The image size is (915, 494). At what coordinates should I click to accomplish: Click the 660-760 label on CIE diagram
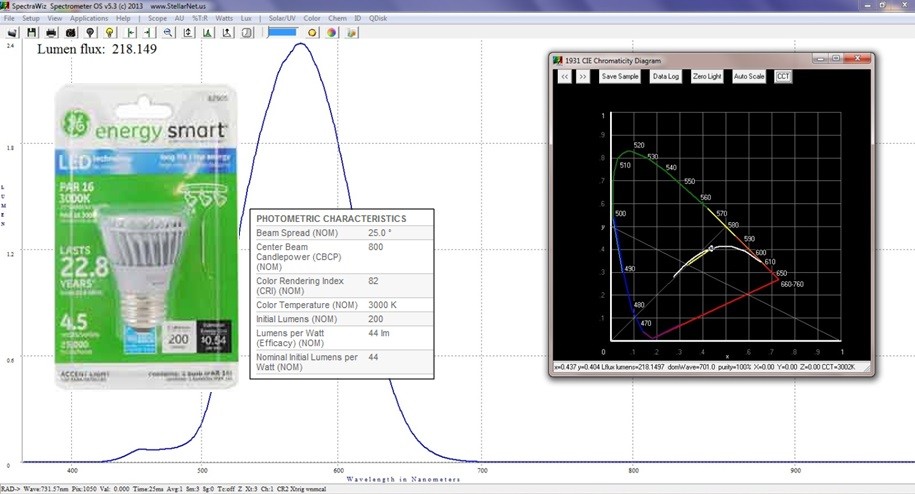792,285
